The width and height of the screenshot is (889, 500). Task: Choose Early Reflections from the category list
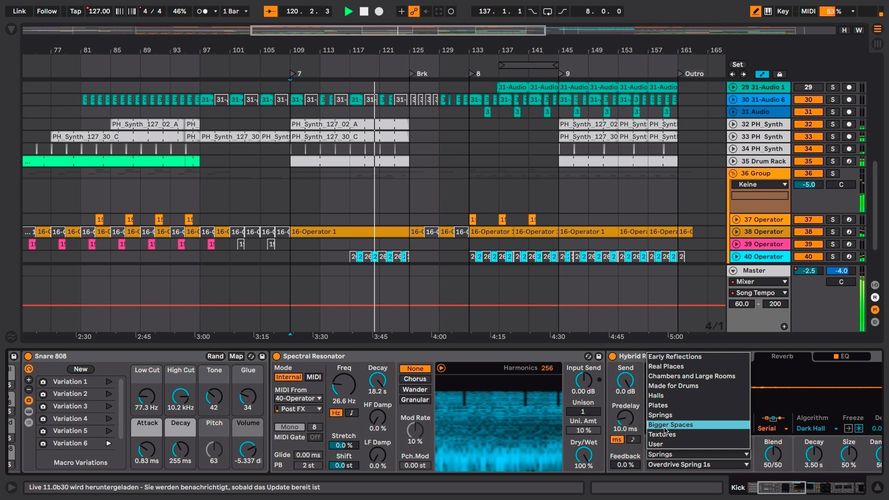click(x=675, y=357)
